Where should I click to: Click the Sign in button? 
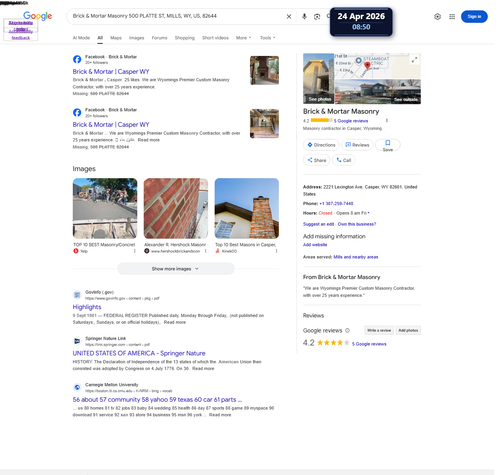pyautogui.click(x=474, y=16)
